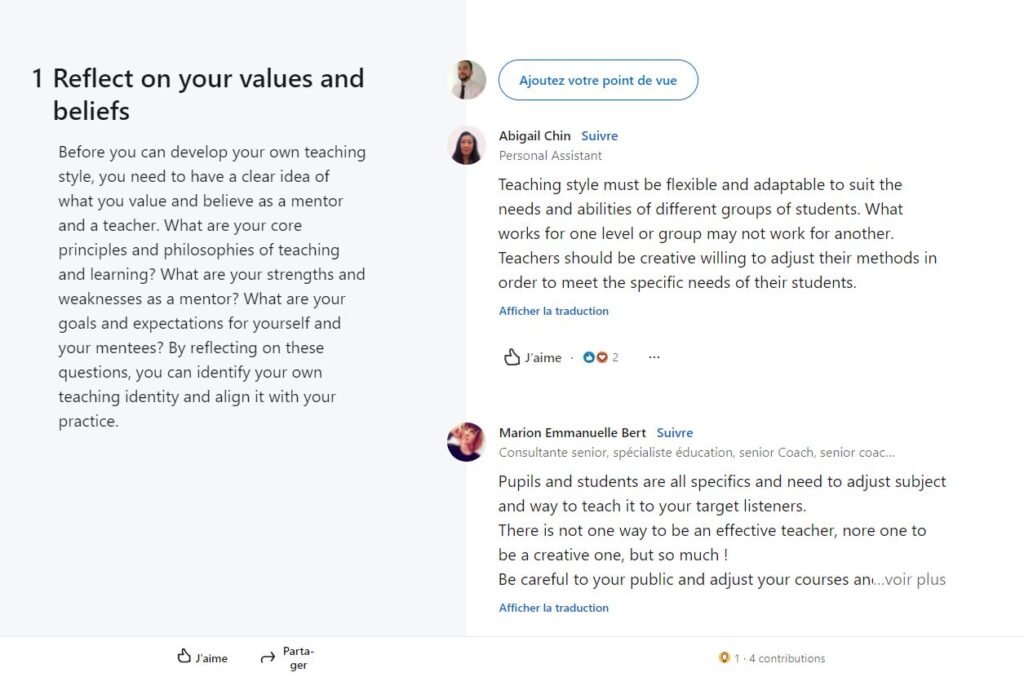Open the three-dots menu on Abigail's comment

654,357
